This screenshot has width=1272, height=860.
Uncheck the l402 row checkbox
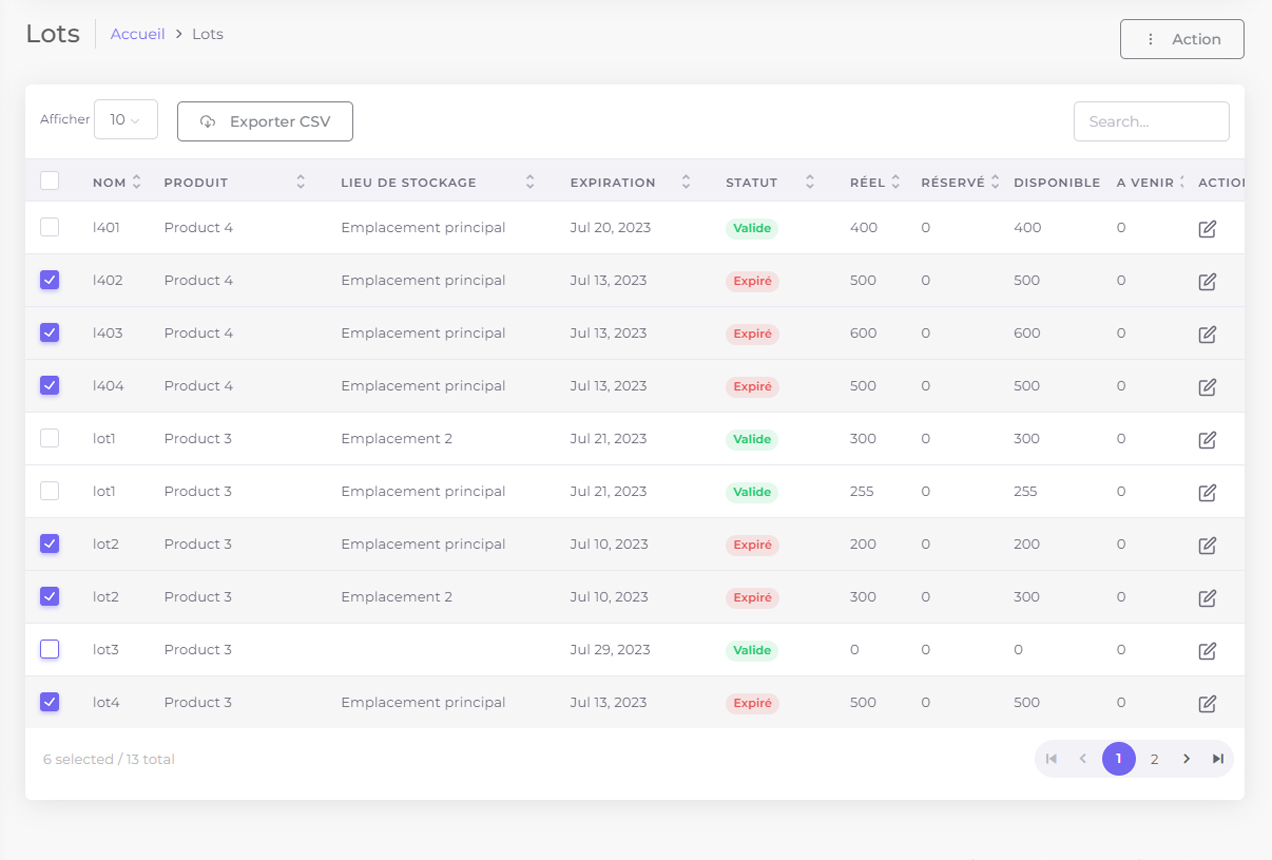(49, 280)
